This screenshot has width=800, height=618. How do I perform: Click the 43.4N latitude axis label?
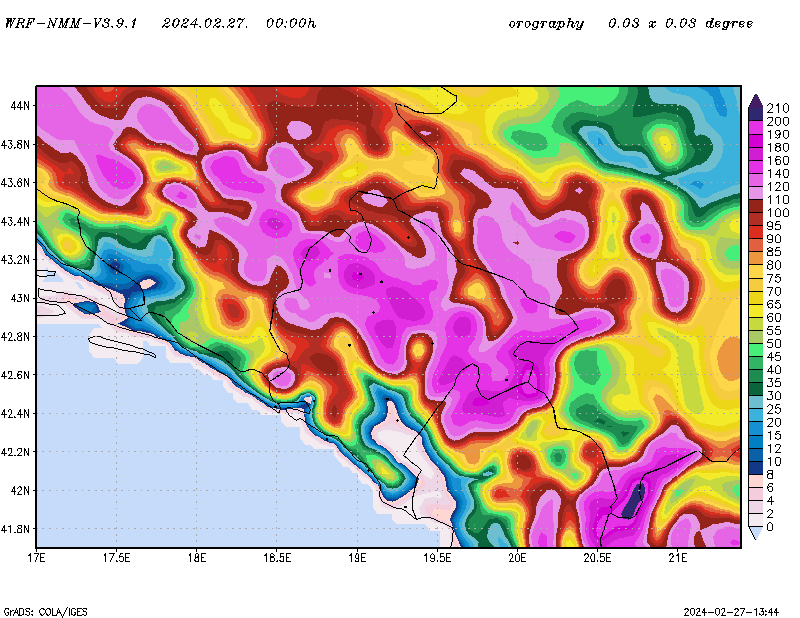click(16, 221)
